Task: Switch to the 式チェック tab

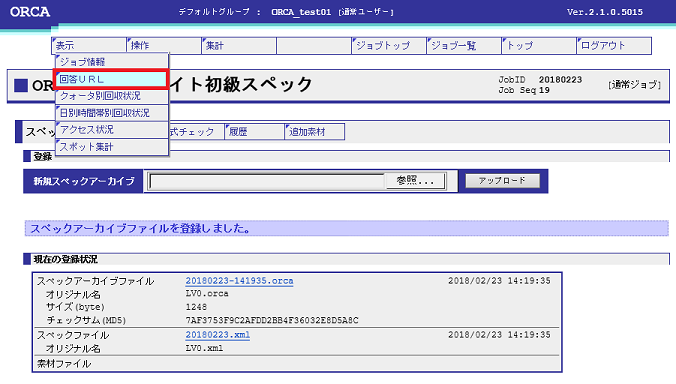Action: 197,132
